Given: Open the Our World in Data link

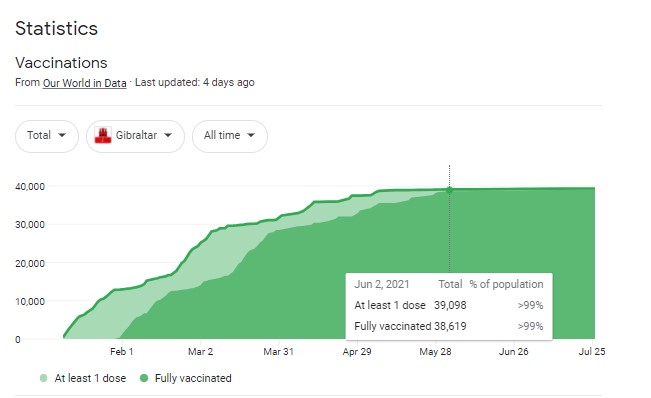Looking at the screenshot, I should 85,83.
